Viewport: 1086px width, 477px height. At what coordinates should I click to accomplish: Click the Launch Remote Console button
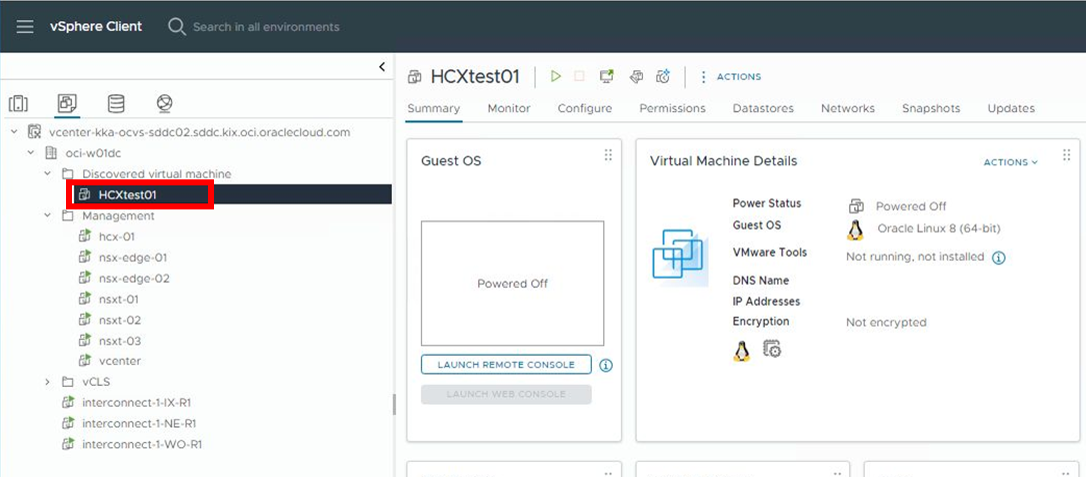click(506, 365)
